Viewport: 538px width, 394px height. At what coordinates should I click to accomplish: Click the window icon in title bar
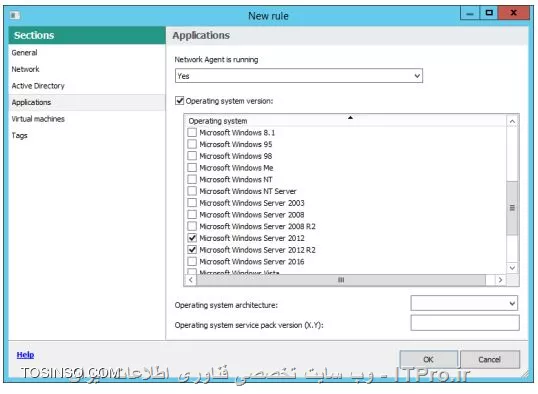(15, 15)
